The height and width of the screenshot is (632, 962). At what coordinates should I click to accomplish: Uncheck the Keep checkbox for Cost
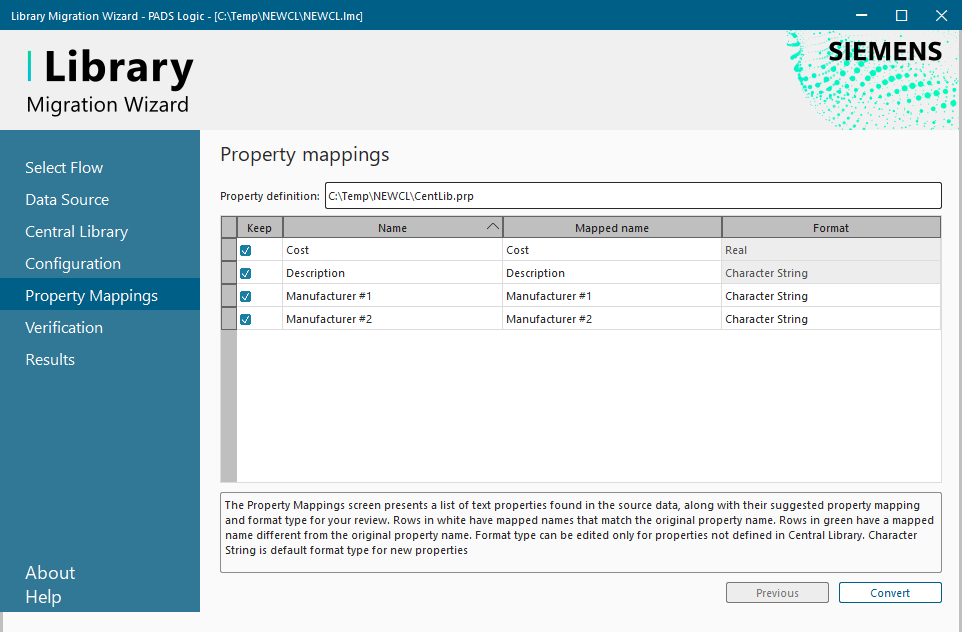(x=245, y=251)
